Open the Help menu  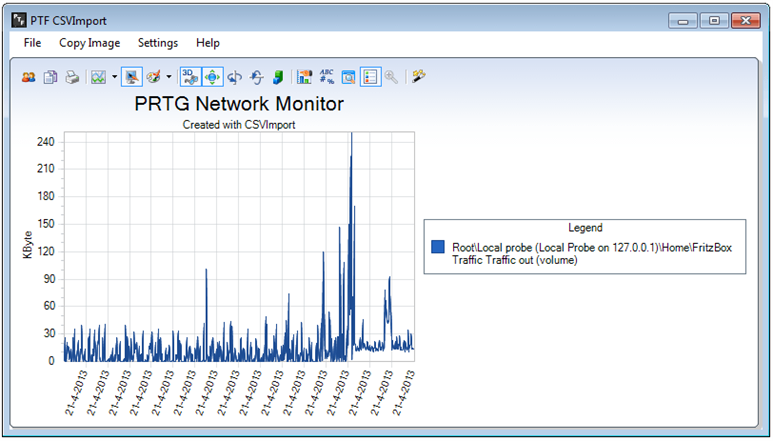point(208,43)
